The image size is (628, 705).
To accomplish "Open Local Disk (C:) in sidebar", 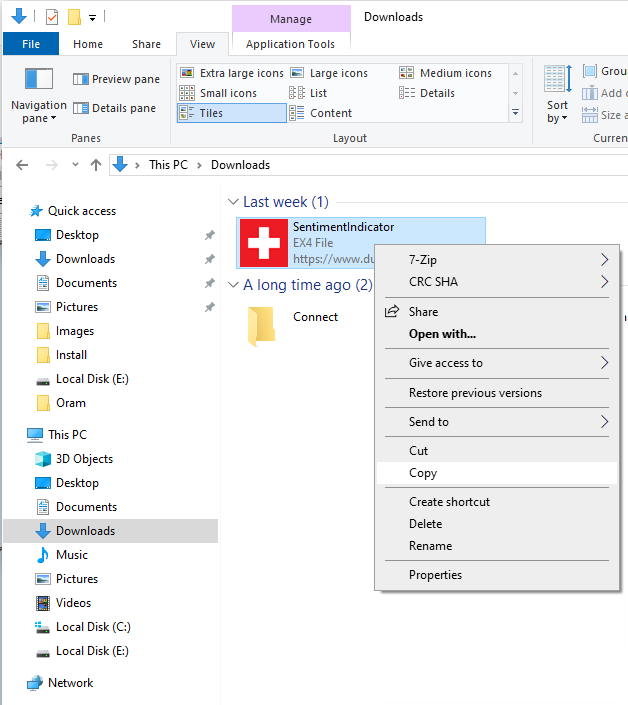I will click(x=83, y=627).
